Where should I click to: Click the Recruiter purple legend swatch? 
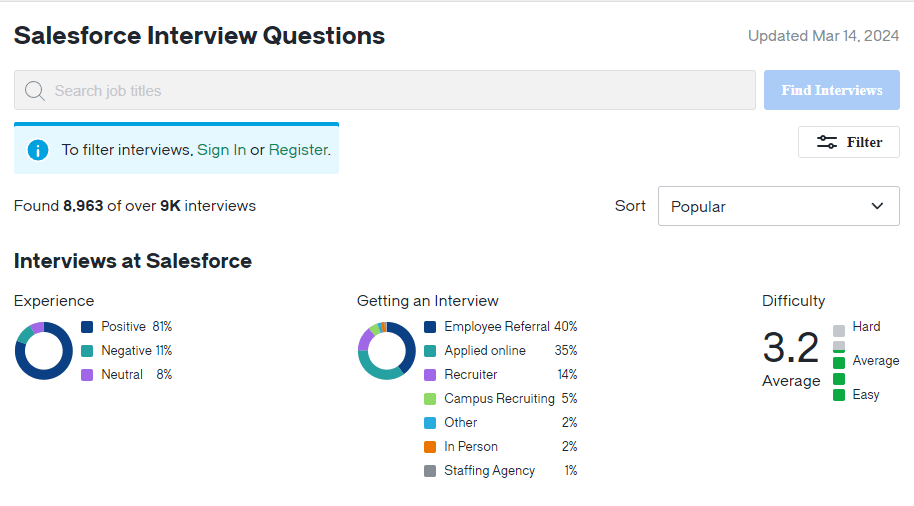430,375
